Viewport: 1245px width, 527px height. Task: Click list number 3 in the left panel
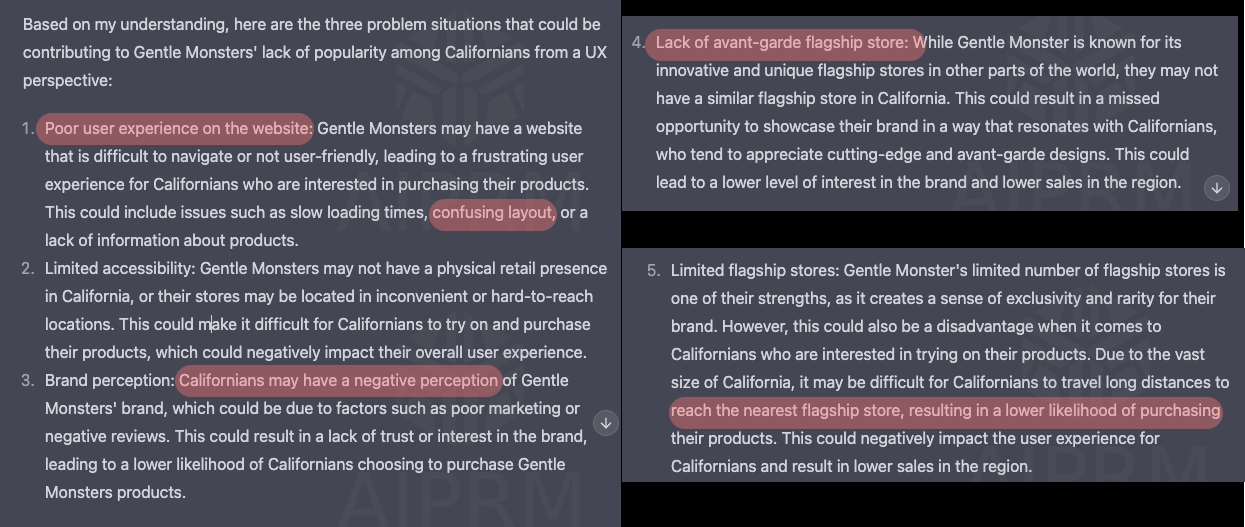tap(28, 381)
